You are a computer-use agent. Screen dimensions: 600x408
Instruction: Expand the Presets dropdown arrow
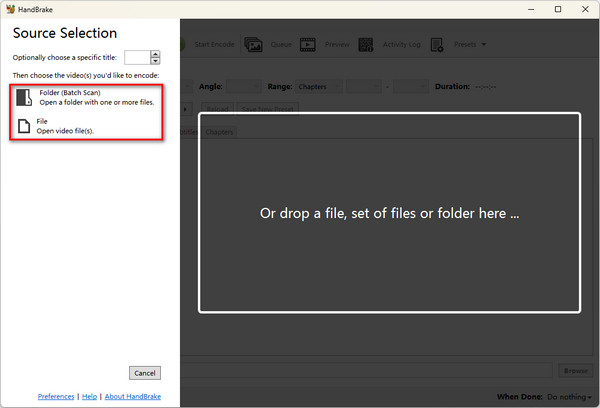[x=484, y=44]
